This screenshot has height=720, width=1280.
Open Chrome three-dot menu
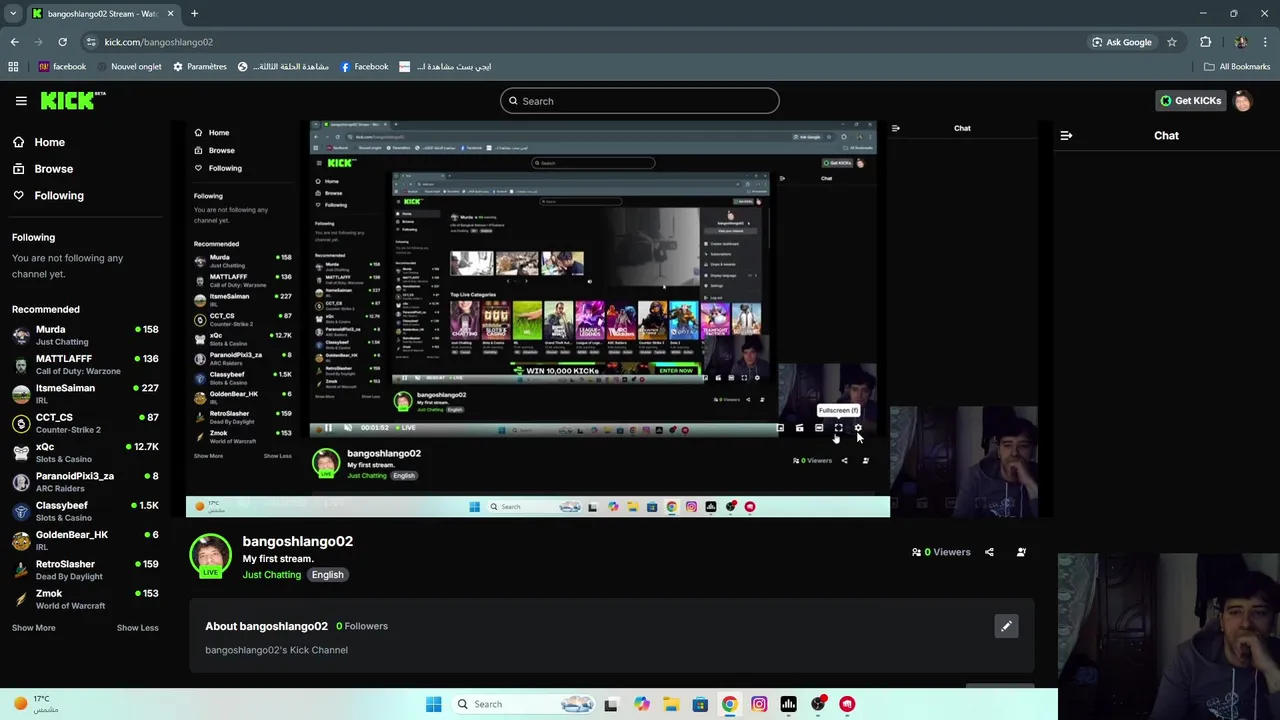pyautogui.click(x=1266, y=42)
